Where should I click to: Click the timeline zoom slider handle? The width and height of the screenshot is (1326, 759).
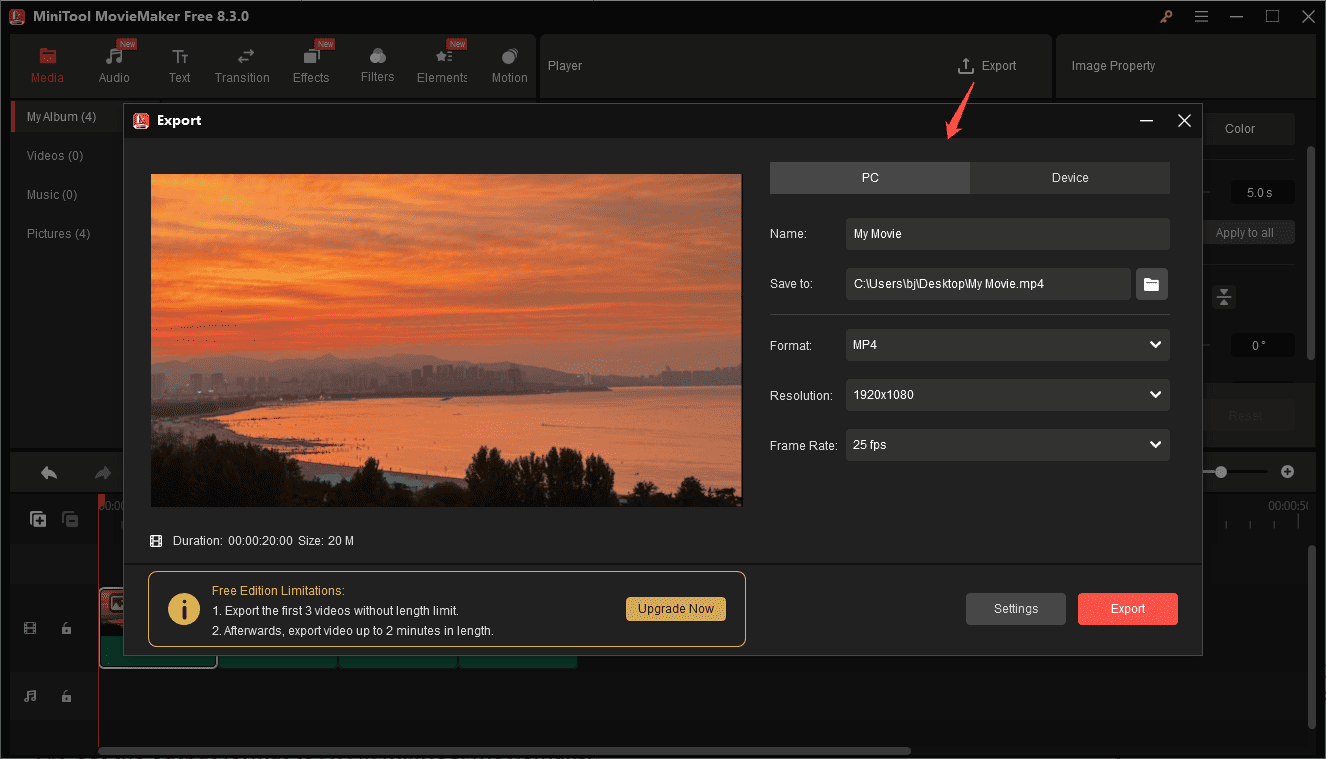click(1221, 472)
